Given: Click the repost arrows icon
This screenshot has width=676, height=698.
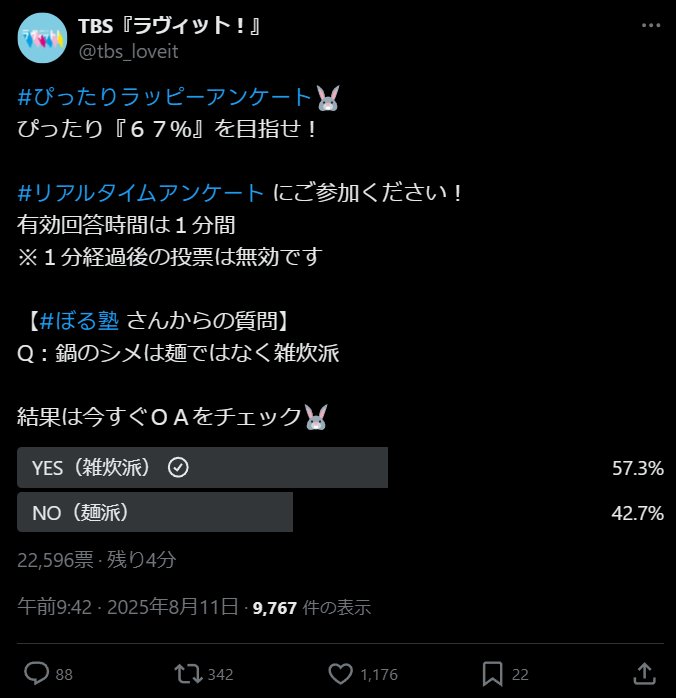Looking at the screenshot, I should click(188, 674).
